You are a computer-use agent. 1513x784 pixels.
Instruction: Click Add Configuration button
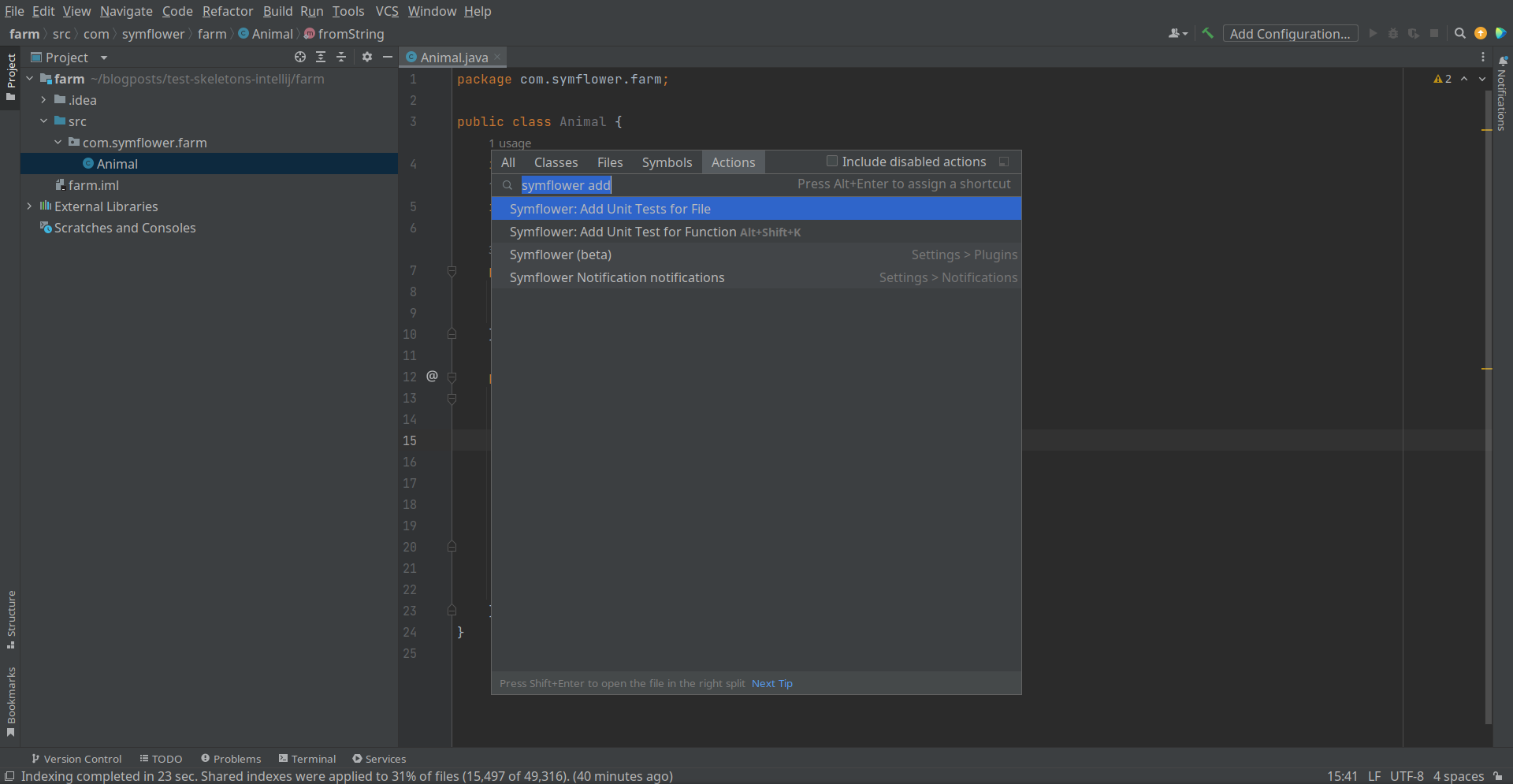click(1290, 33)
